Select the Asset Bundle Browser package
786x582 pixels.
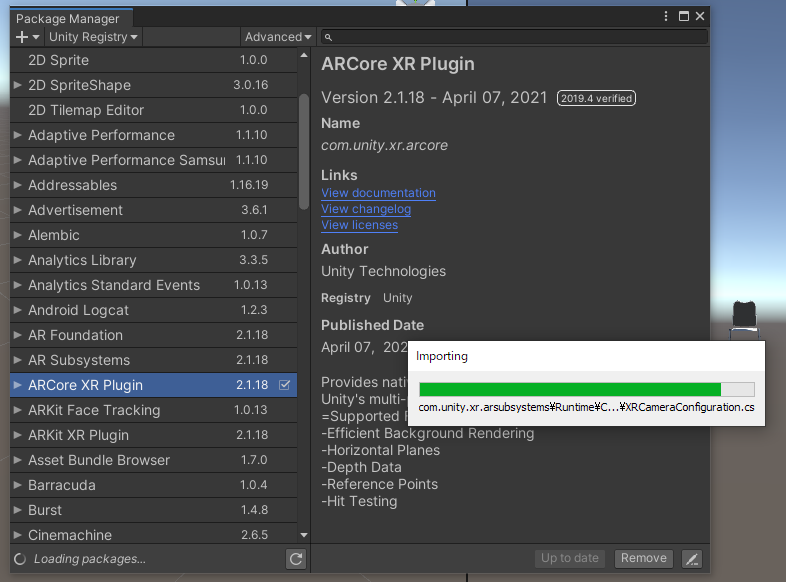click(153, 460)
